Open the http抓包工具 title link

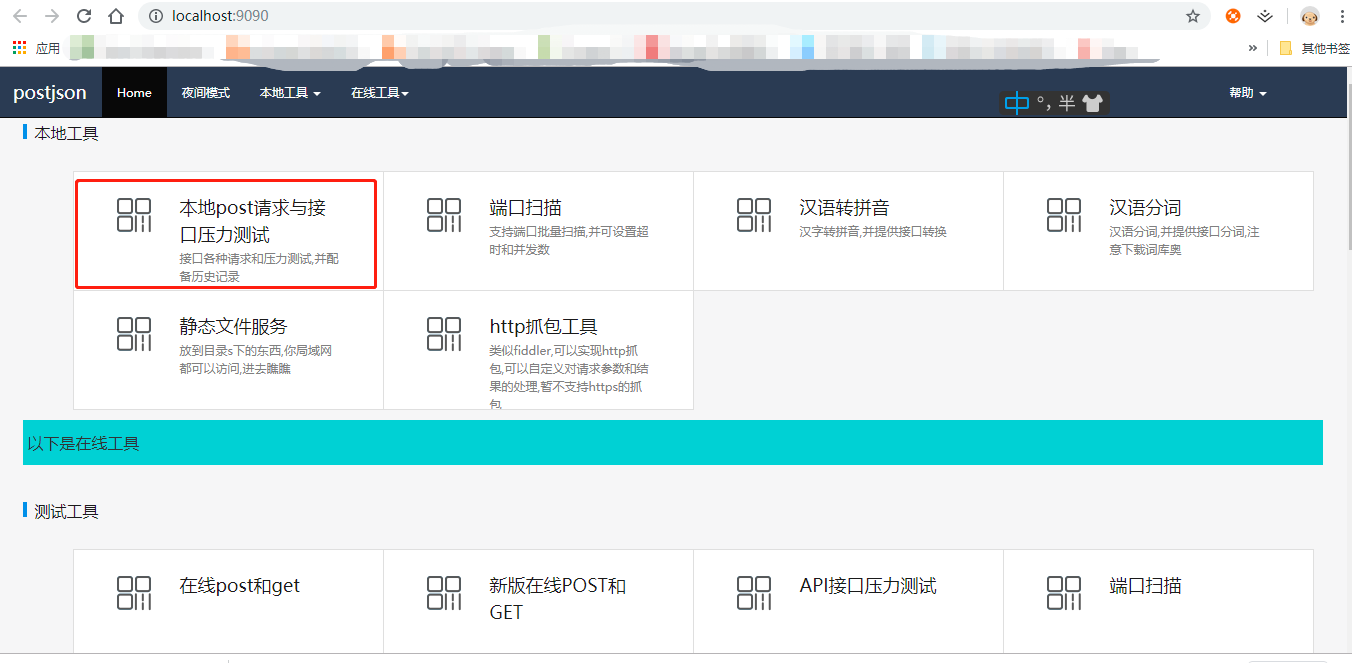tap(543, 327)
